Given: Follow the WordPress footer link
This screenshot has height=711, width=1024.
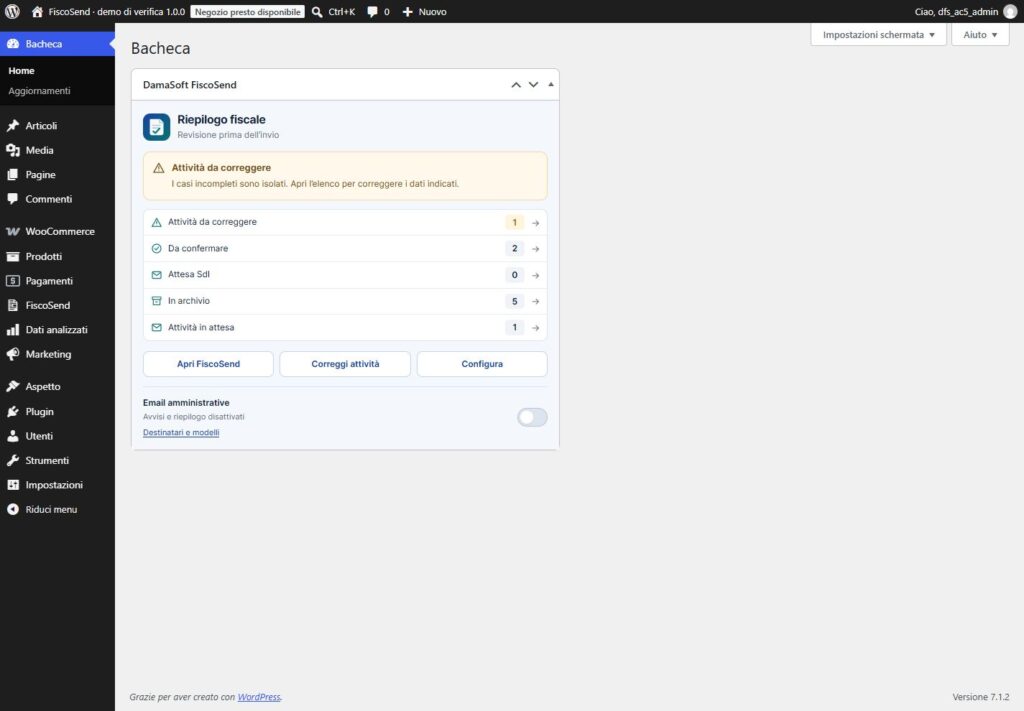Looking at the screenshot, I should [x=259, y=697].
